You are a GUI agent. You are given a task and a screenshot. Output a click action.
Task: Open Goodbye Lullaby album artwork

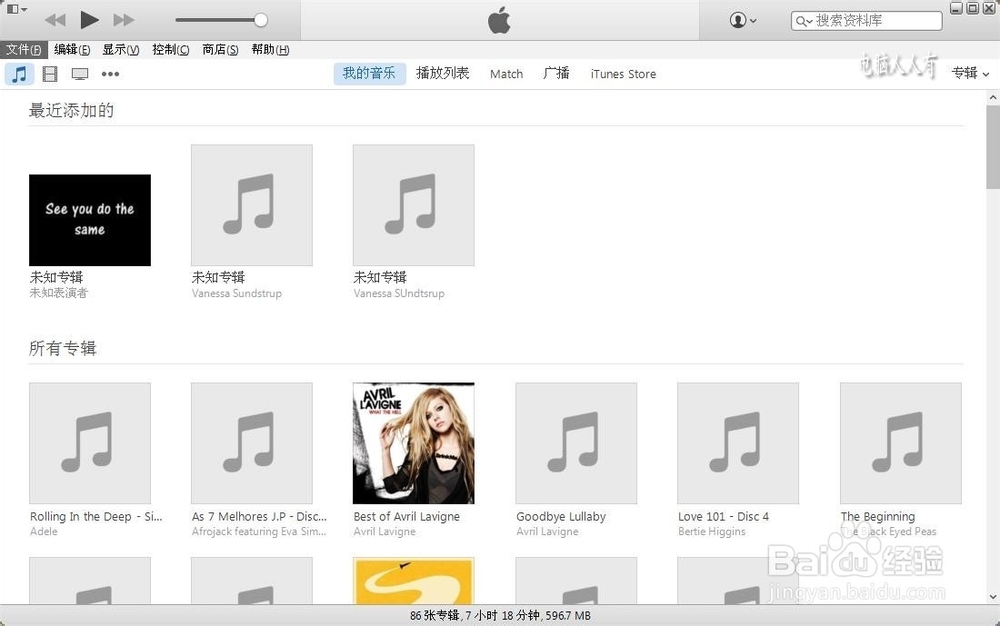coord(576,443)
